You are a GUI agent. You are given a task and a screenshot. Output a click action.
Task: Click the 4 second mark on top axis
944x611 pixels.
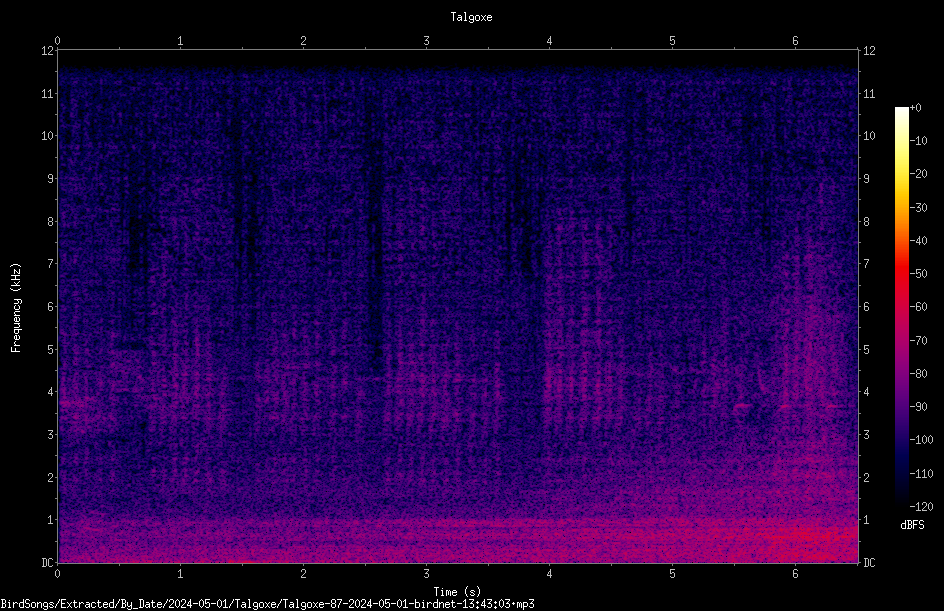pyautogui.click(x=549, y=41)
